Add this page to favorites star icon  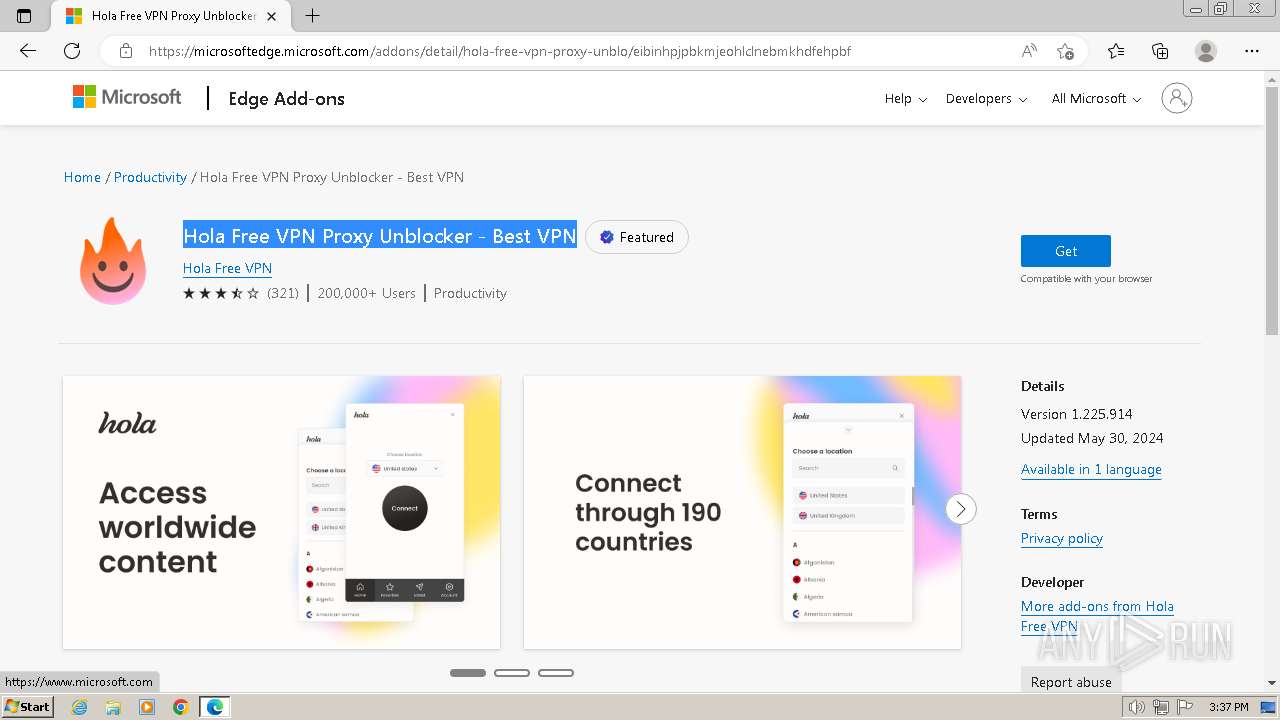[1066, 51]
